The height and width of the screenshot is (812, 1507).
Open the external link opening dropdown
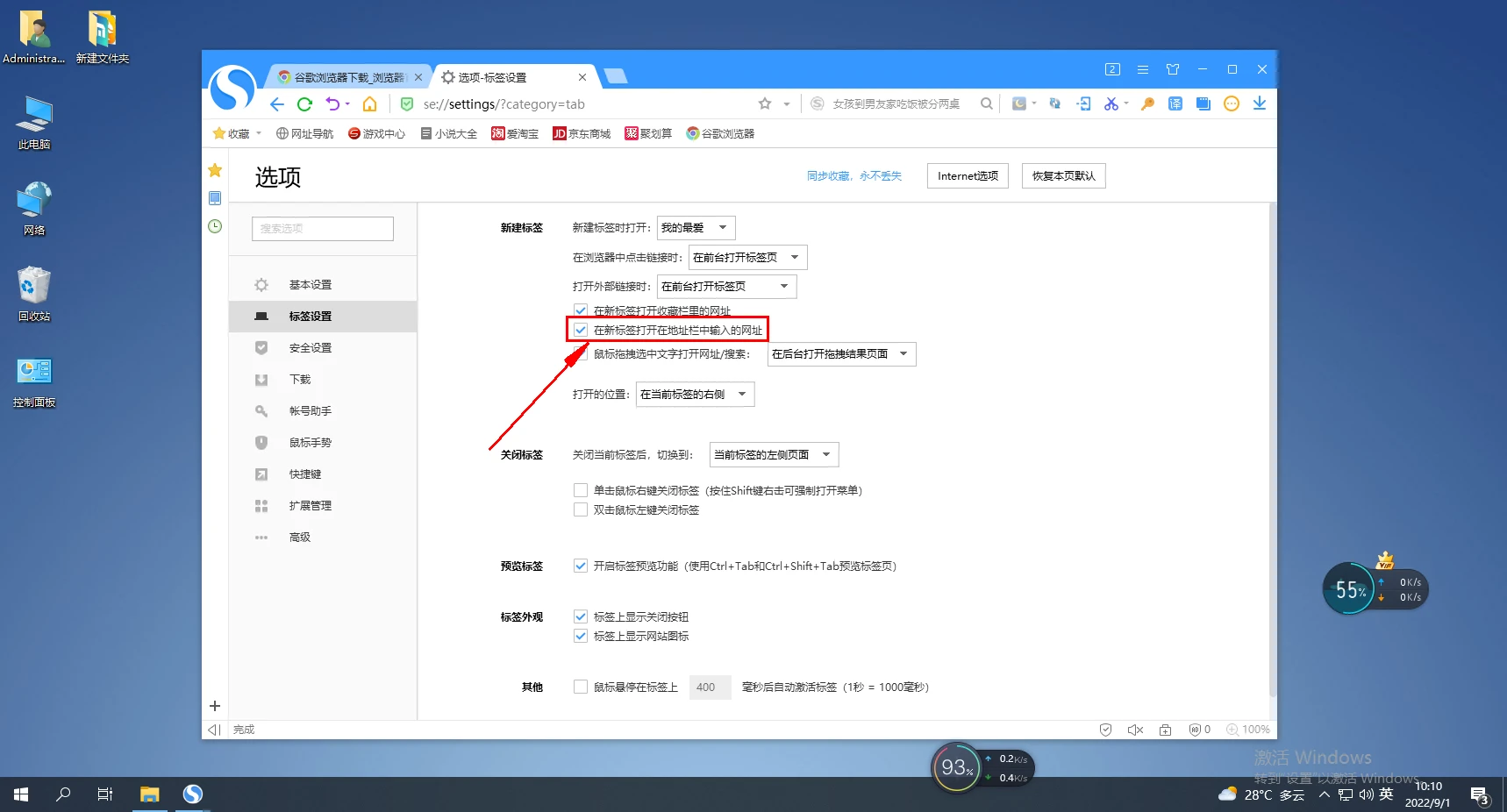click(x=726, y=287)
